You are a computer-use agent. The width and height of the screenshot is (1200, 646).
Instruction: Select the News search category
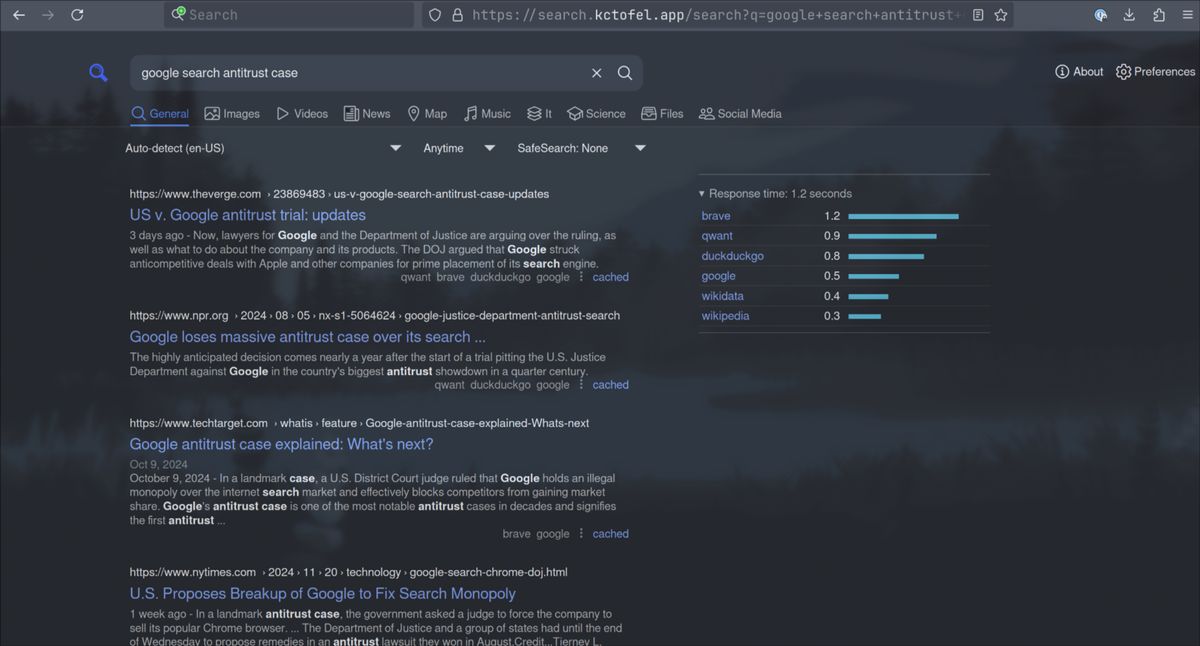click(x=367, y=114)
